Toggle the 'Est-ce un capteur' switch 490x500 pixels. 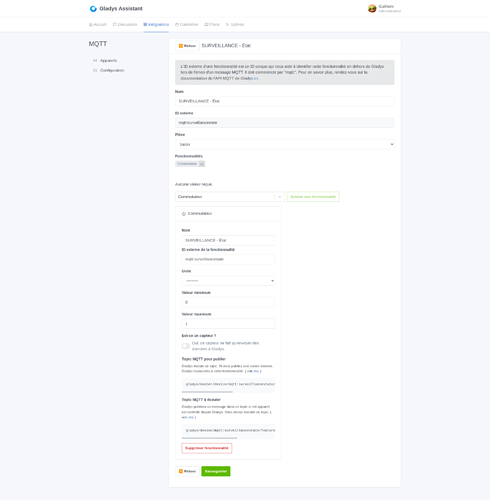tap(186, 346)
